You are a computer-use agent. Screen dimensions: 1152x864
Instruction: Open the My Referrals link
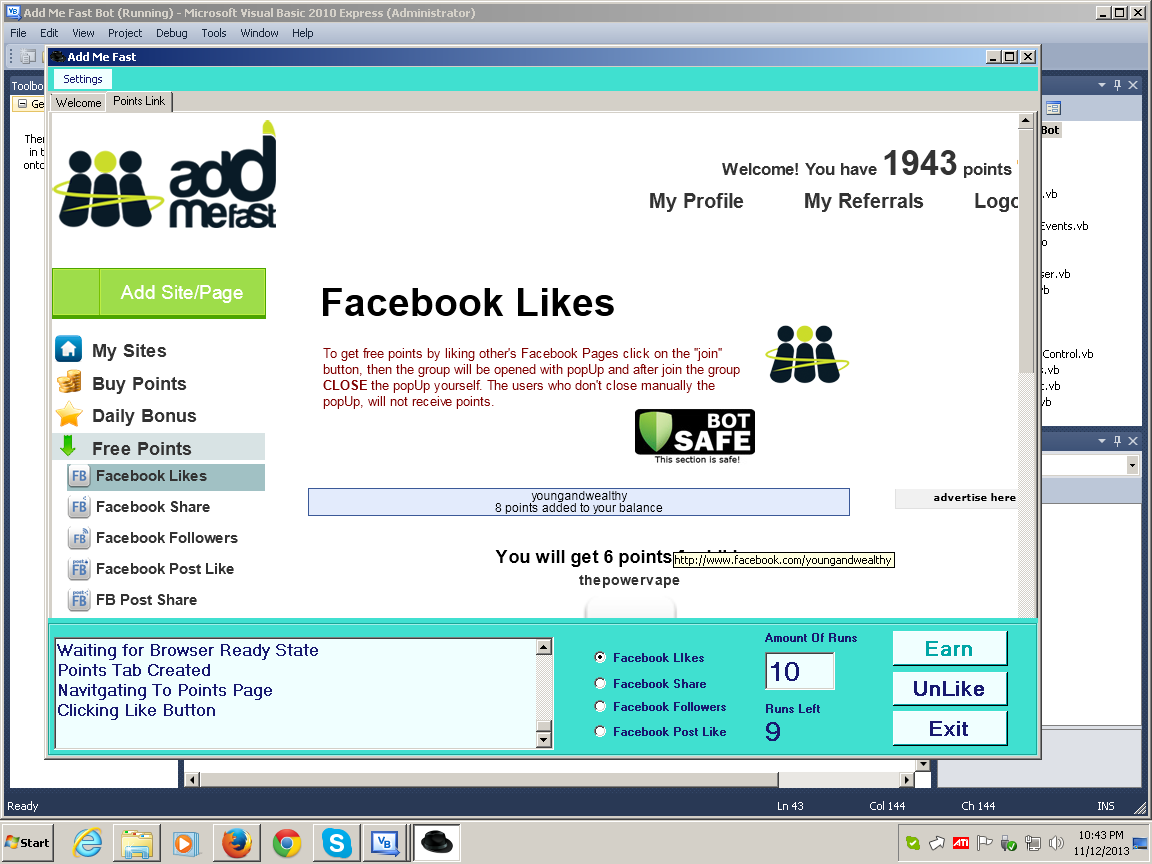tap(863, 201)
